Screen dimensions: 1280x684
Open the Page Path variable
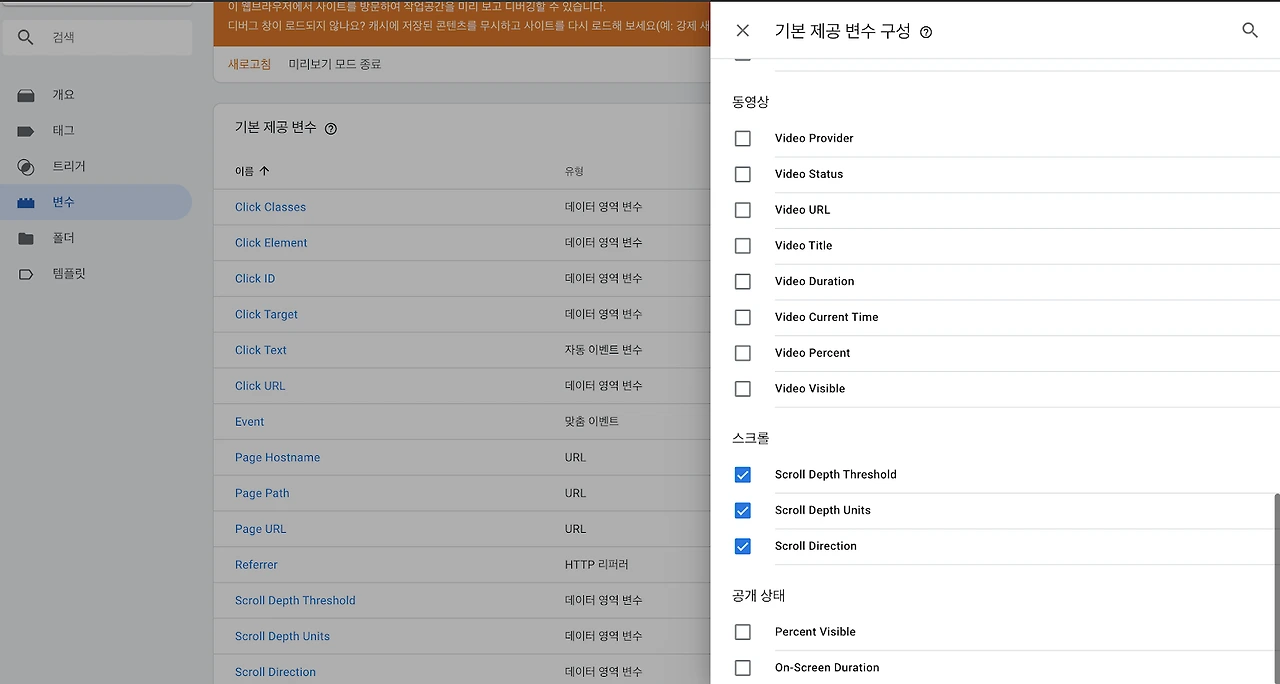262,494
